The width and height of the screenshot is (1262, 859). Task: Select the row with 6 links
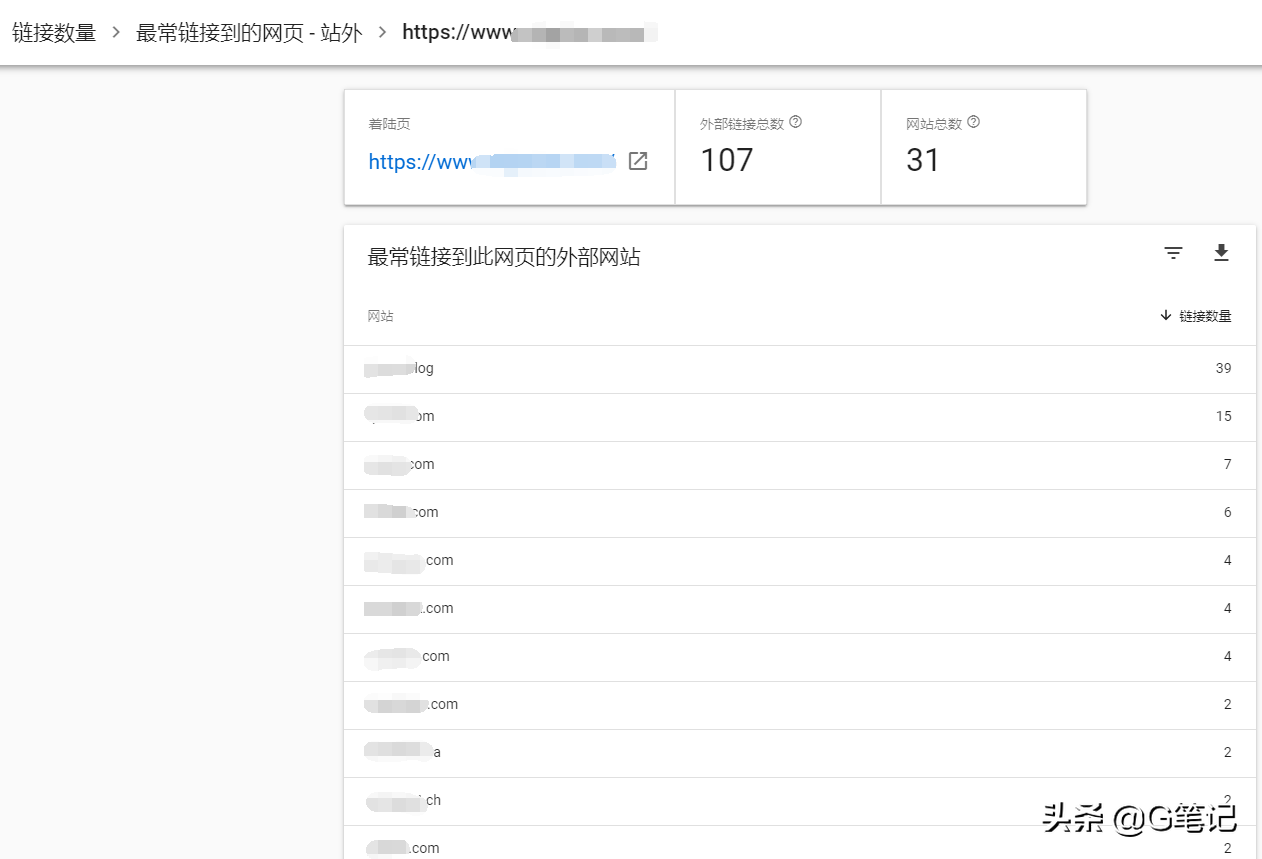pos(800,513)
